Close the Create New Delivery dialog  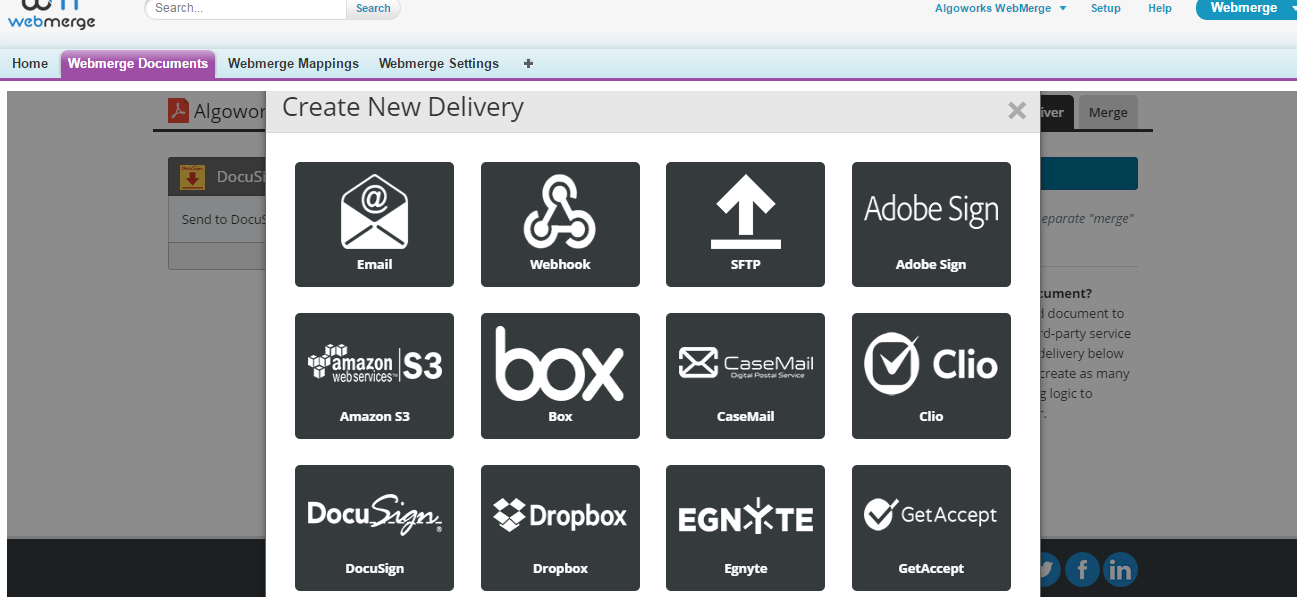pos(1017,111)
